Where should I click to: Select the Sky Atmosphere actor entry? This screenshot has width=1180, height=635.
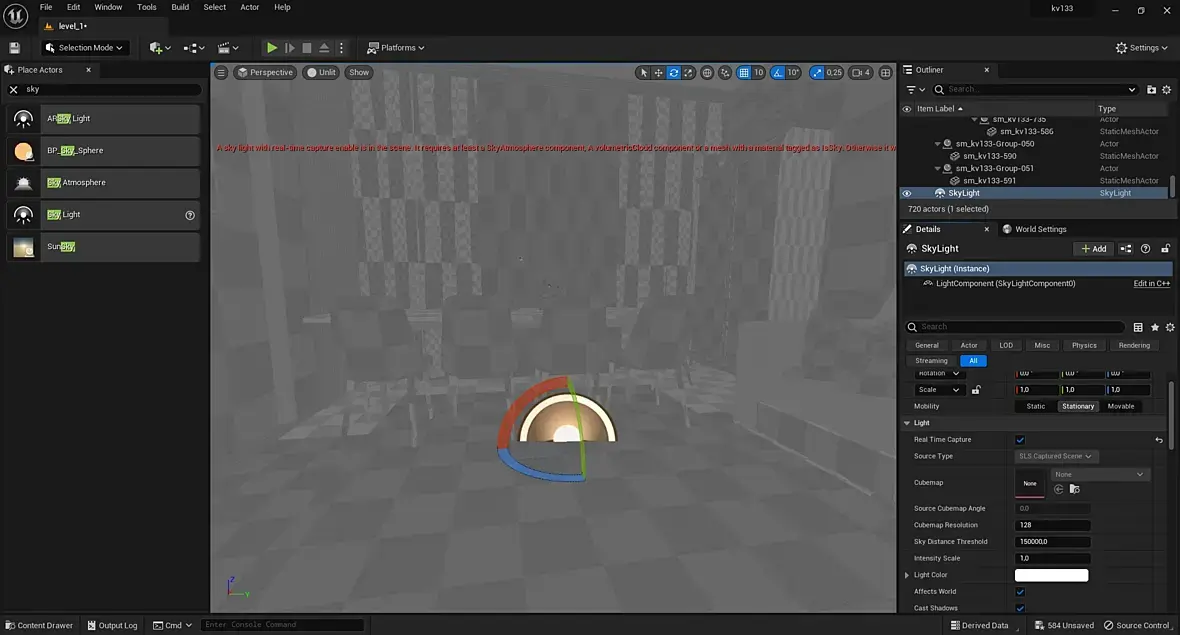[x=105, y=183]
